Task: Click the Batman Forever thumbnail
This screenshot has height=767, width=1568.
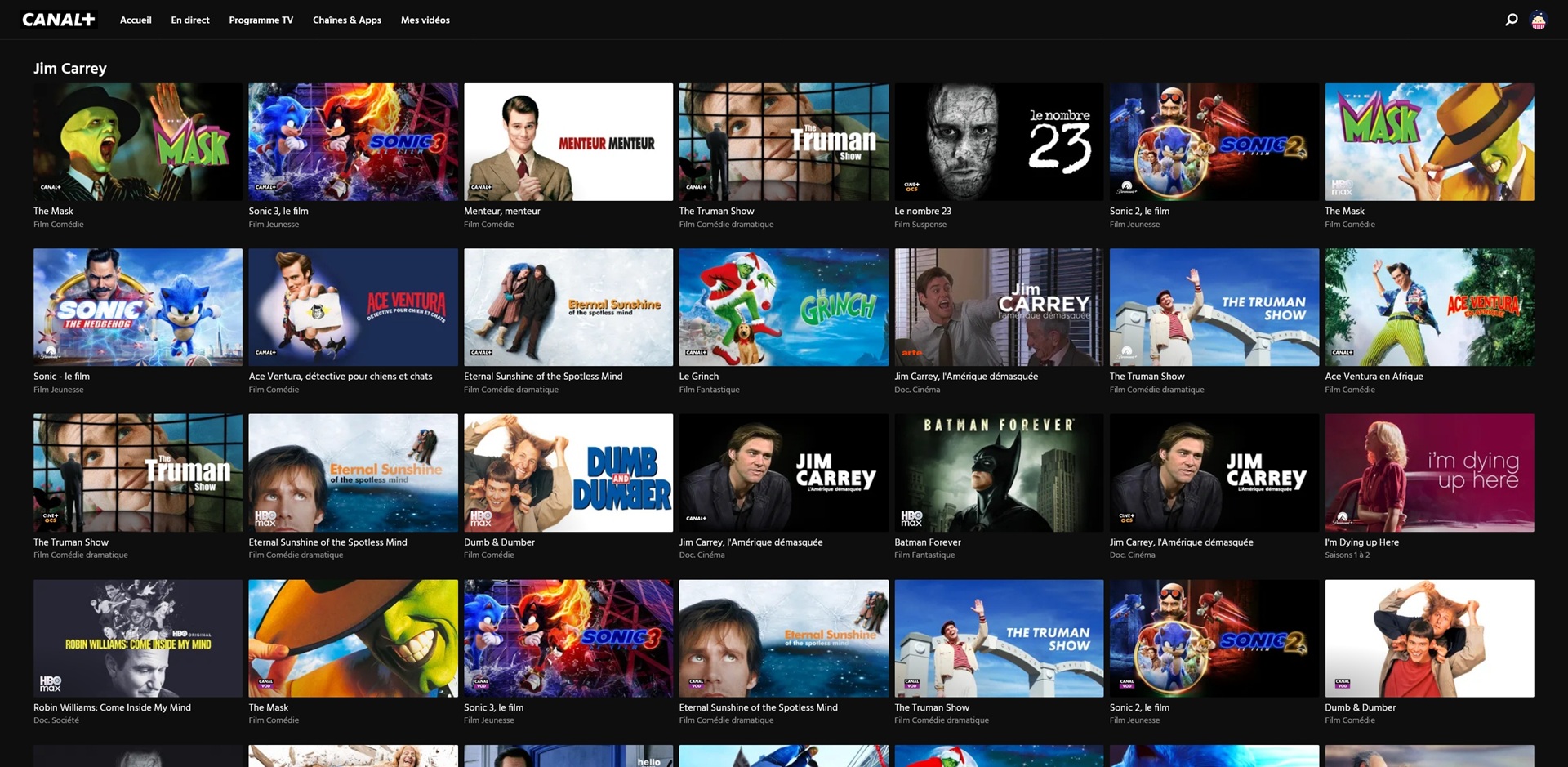Action: click(999, 473)
